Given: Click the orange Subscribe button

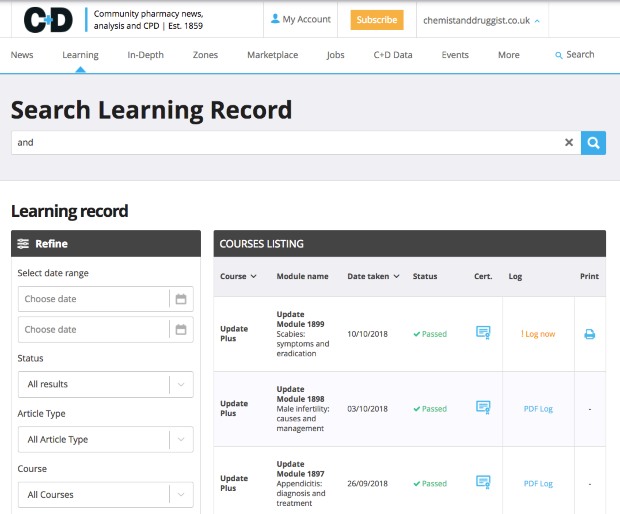Looking at the screenshot, I should point(376,20).
